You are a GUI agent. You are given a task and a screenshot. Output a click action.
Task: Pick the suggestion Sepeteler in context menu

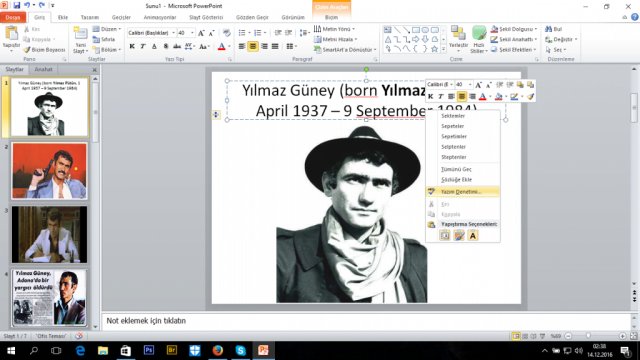(462, 126)
